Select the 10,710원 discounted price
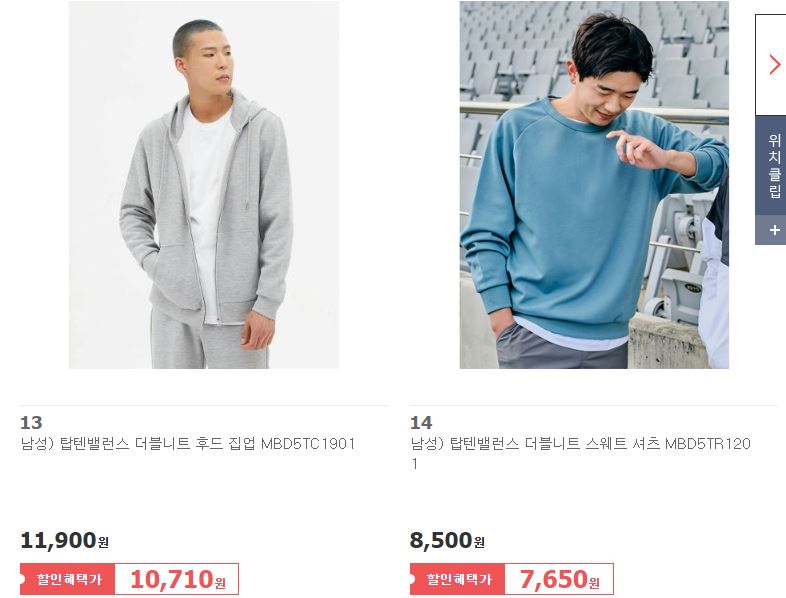786x598 pixels. pyautogui.click(x=178, y=579)
